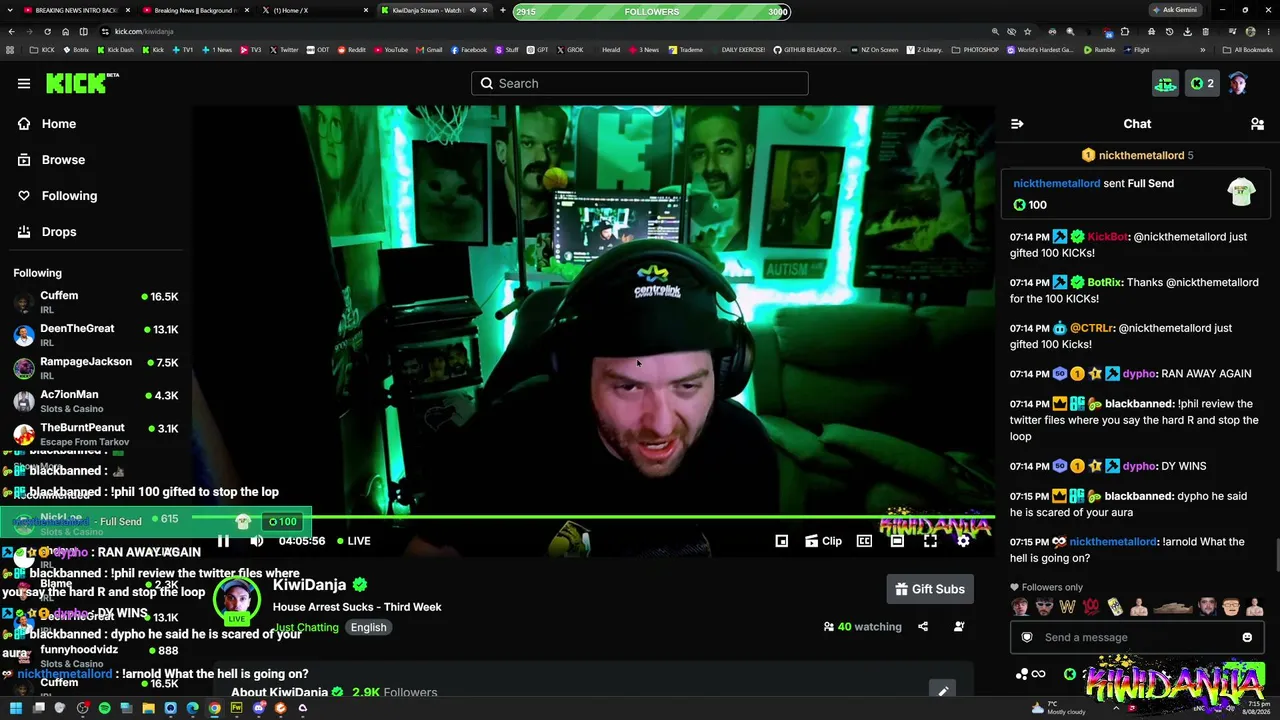Click blackbanned username on !phil message
1280x720 pixels.
point(1139,404)
